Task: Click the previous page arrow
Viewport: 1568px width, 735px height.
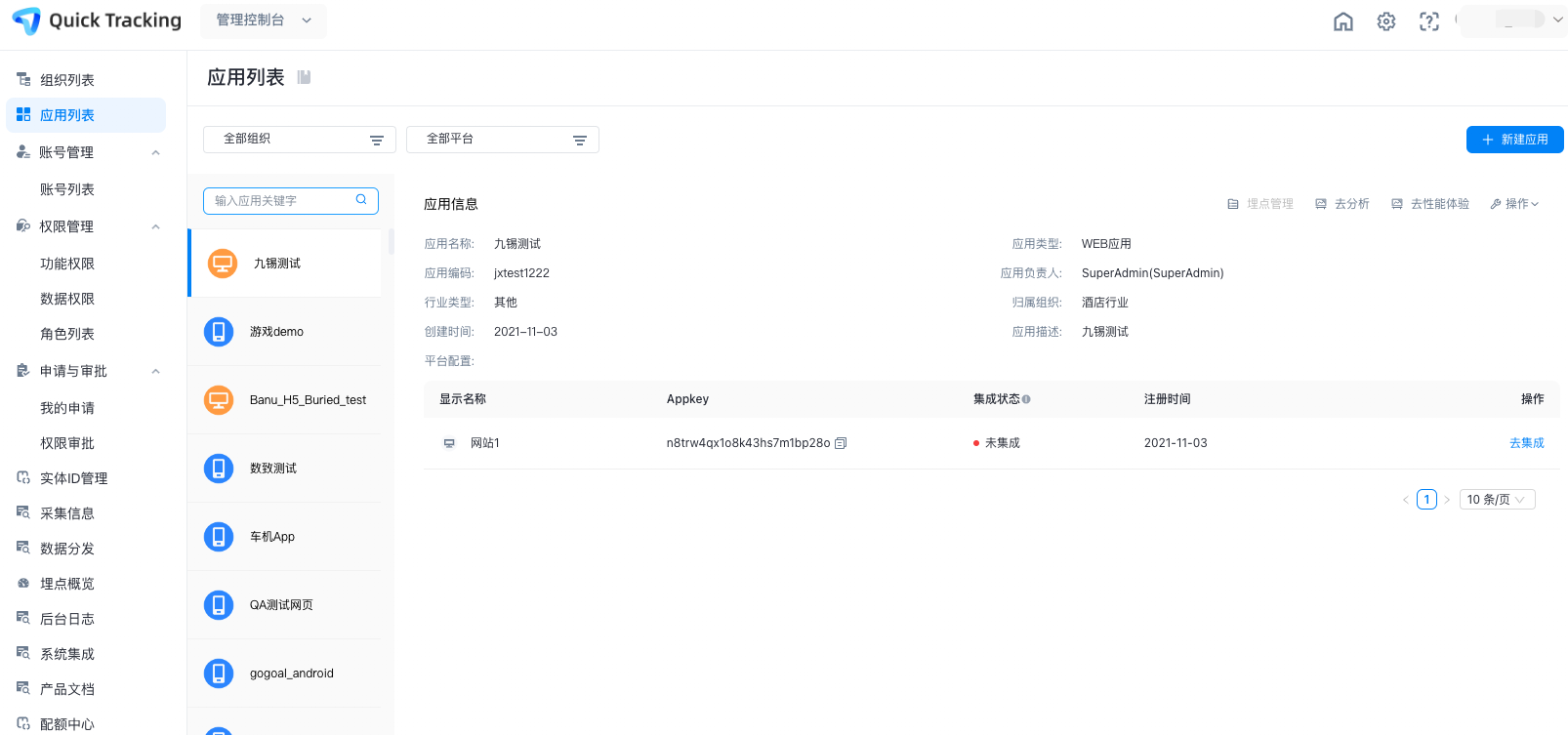Action: [x=1406, y=500]
